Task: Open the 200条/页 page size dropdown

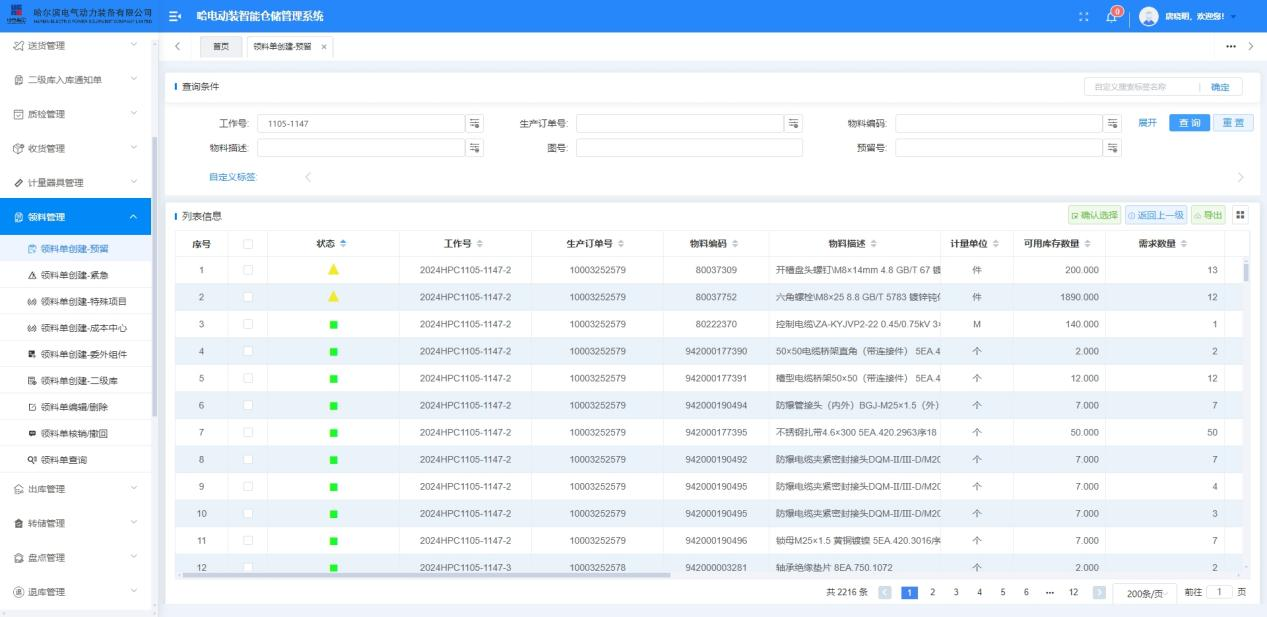Action: [x=1144, y=593]
